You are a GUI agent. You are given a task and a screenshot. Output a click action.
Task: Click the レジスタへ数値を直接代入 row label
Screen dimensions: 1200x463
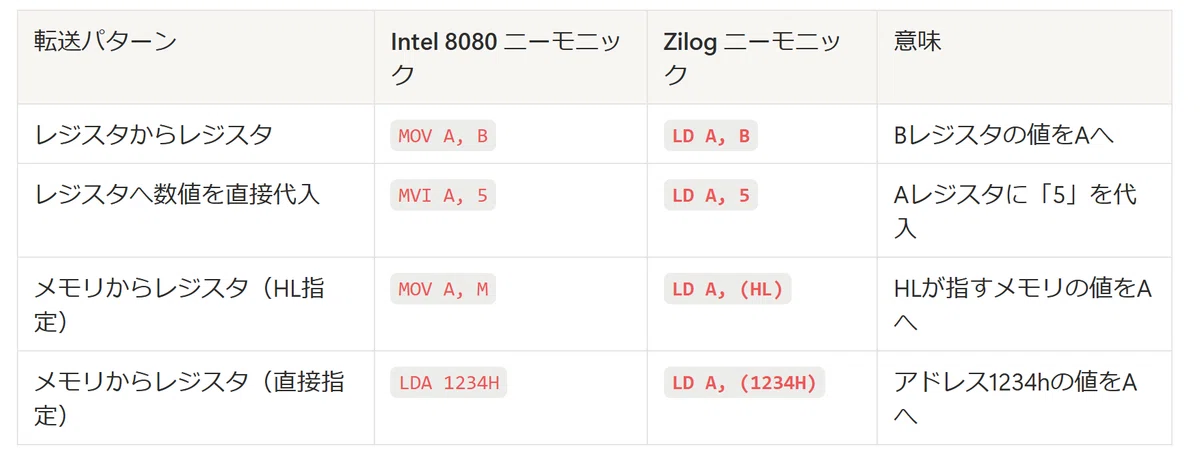pyautogui.click(x=177, y=195)
